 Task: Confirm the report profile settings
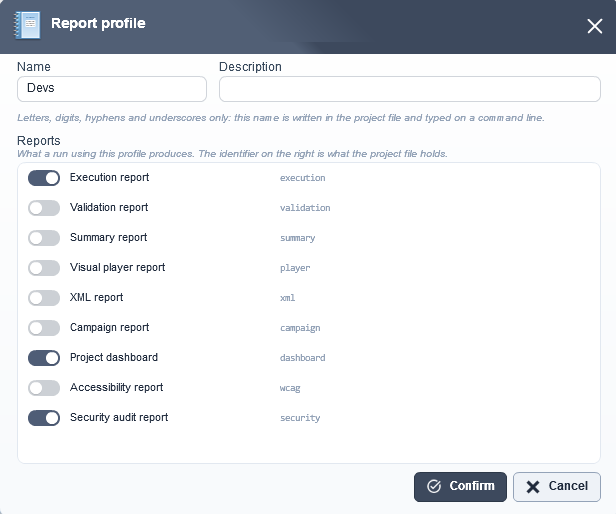460,487
